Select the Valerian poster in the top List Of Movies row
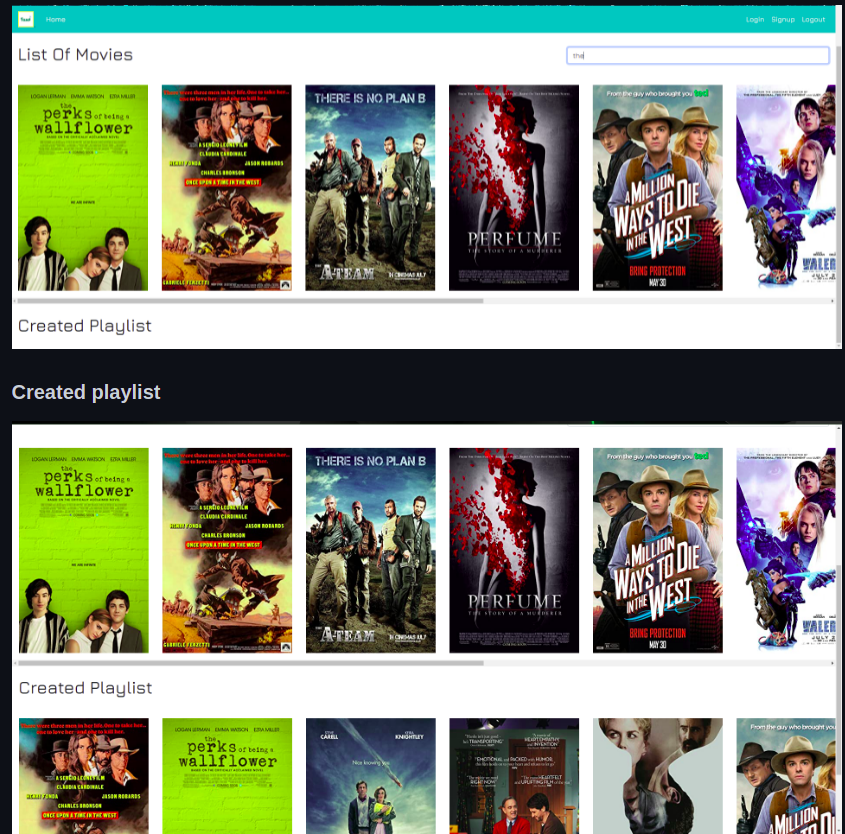Screen dimensions: 845x834 (786, 187)
